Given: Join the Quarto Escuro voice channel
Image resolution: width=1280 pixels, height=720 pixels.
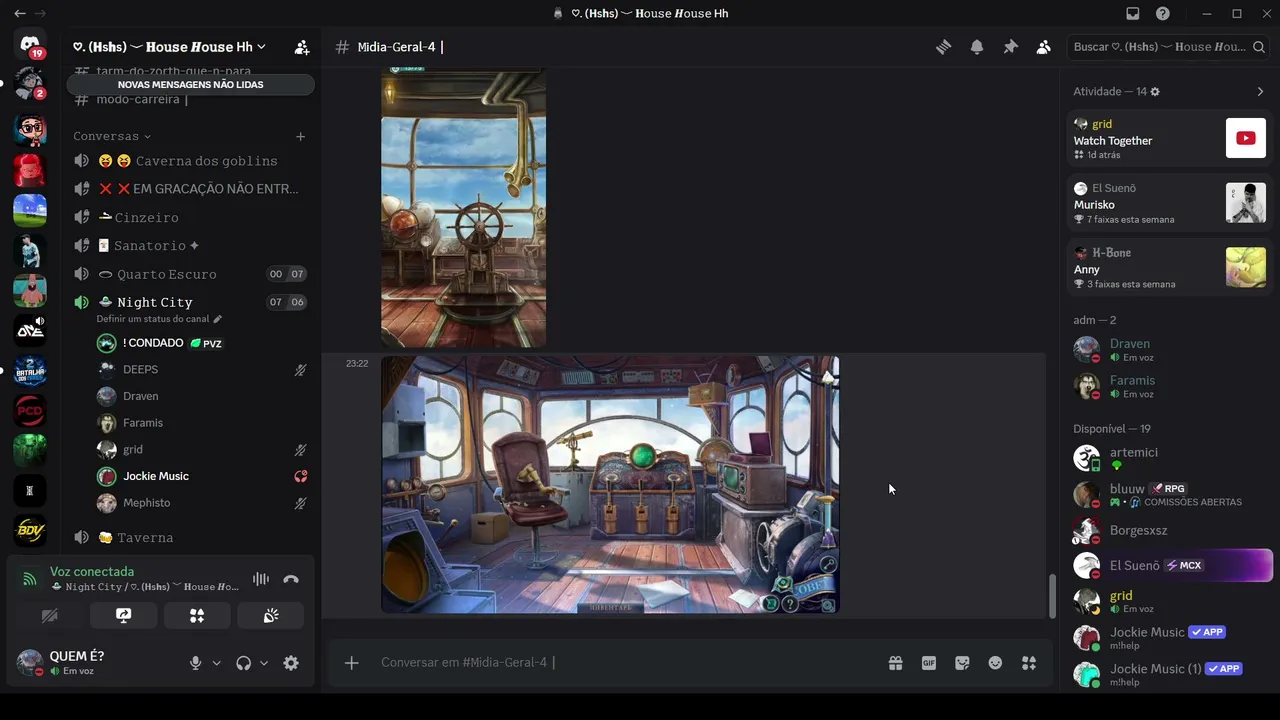Looking at the screenshot, I should click(190, 274).
